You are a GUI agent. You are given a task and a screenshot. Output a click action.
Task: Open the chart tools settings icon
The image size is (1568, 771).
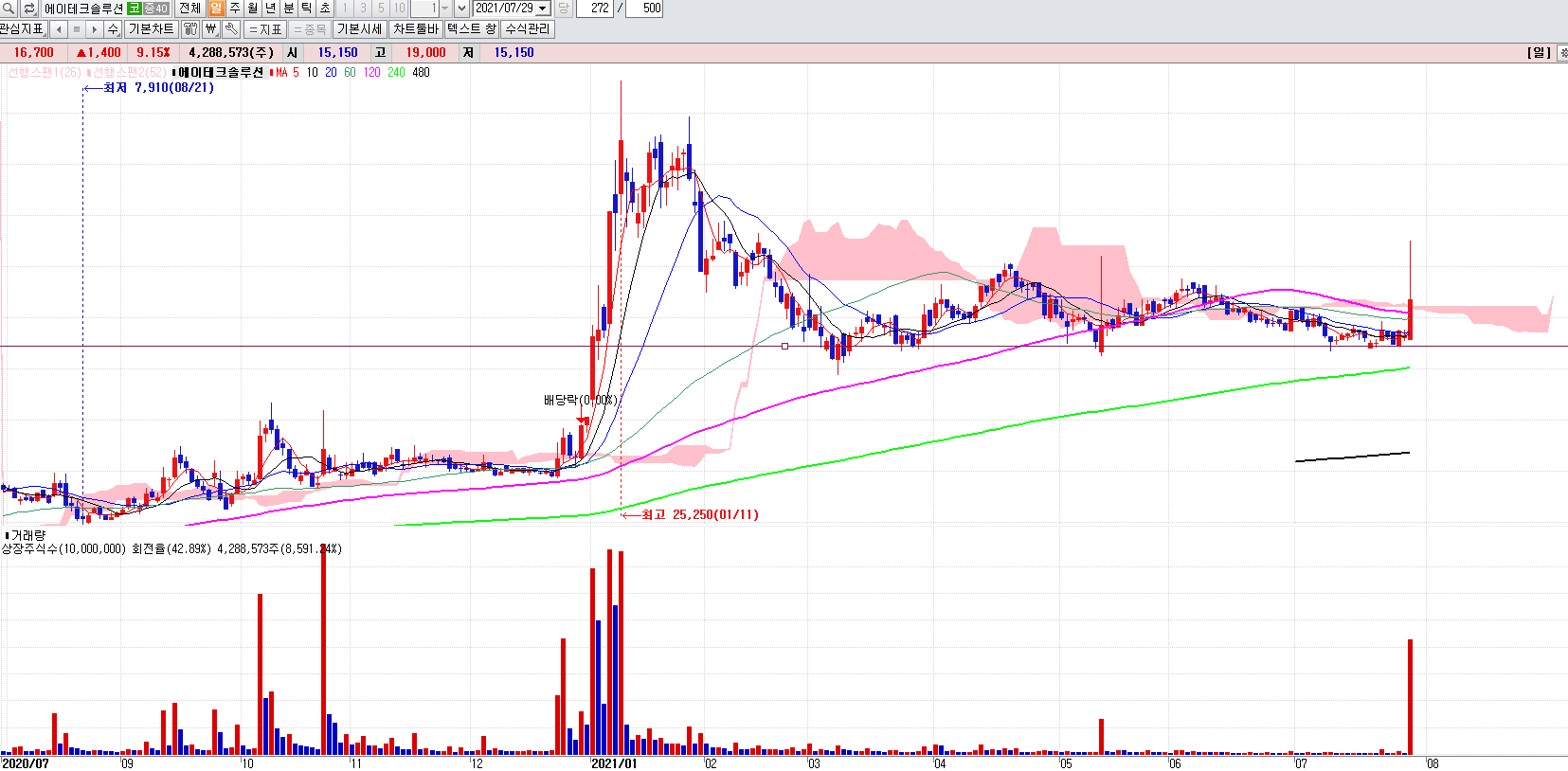click(190, 29)
